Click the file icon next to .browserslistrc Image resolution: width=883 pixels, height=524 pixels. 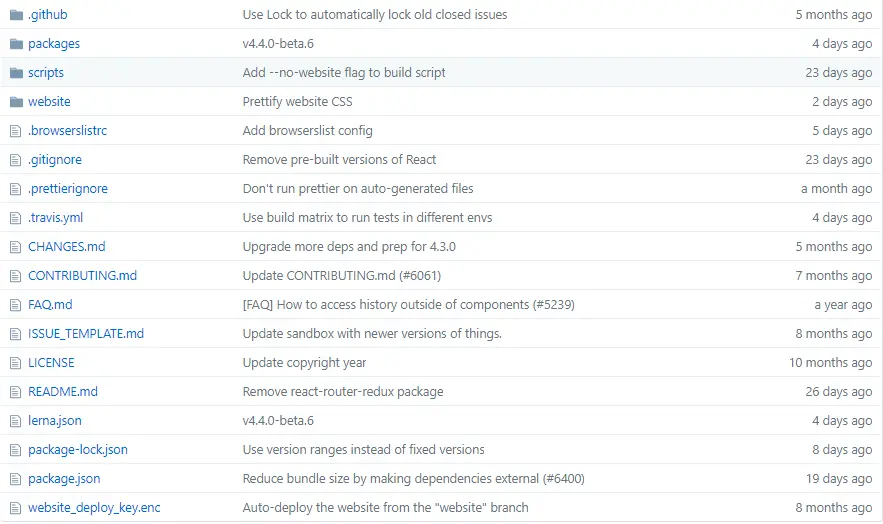pyautogui.click(x=15, y=131)
